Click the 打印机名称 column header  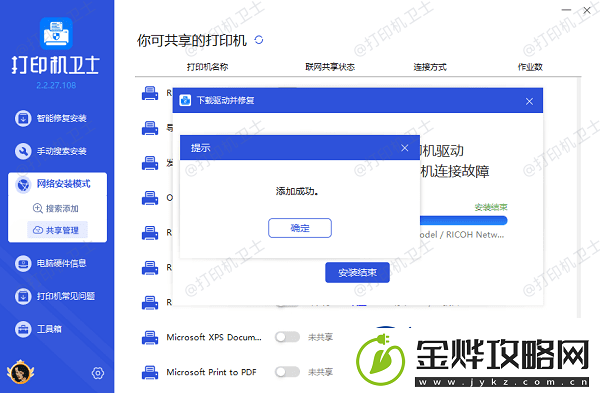[x=207, y=67]
